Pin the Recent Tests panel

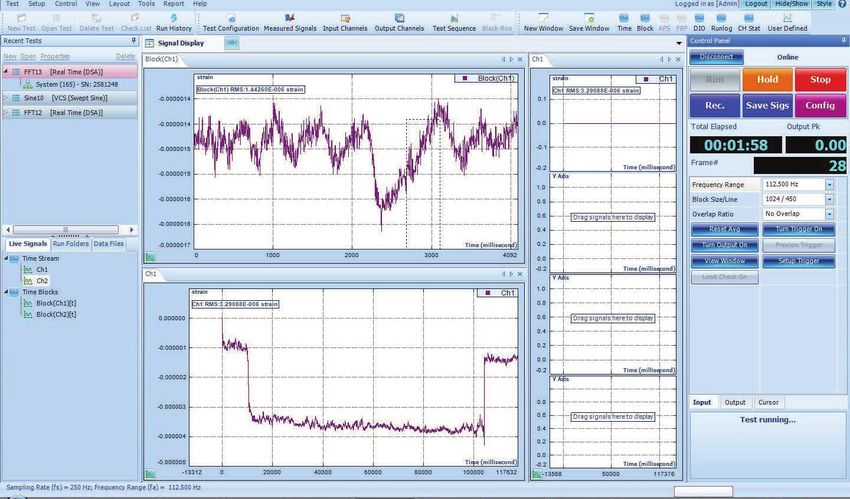coord(134,41)
